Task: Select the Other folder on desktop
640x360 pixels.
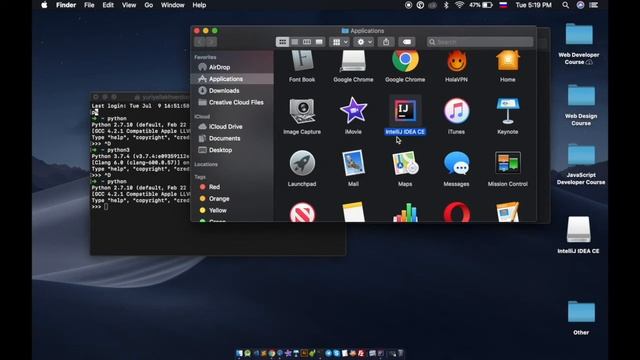Action: (581, 311)
